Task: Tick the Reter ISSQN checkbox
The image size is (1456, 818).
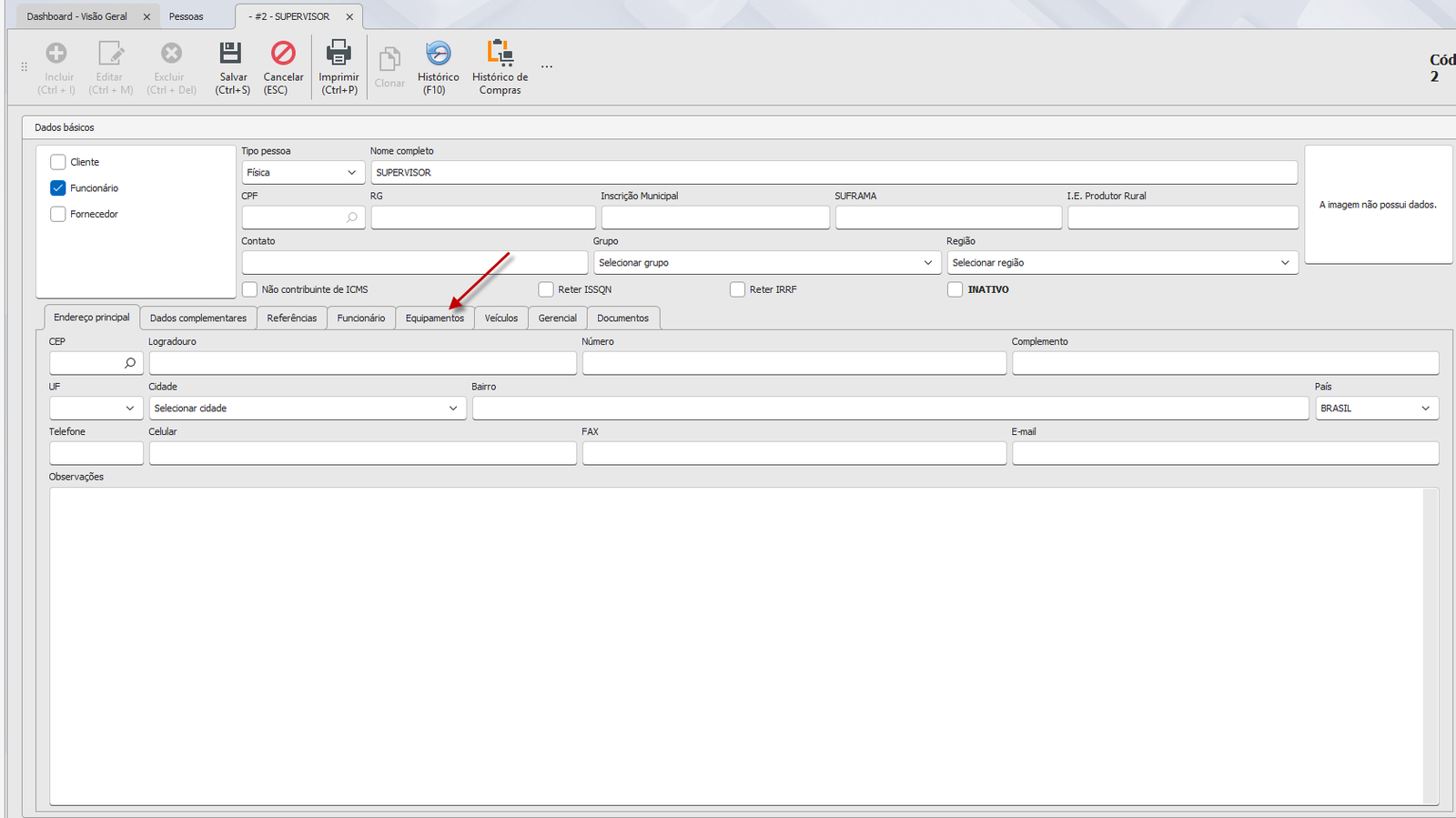Action: click(x=546, y=289)
